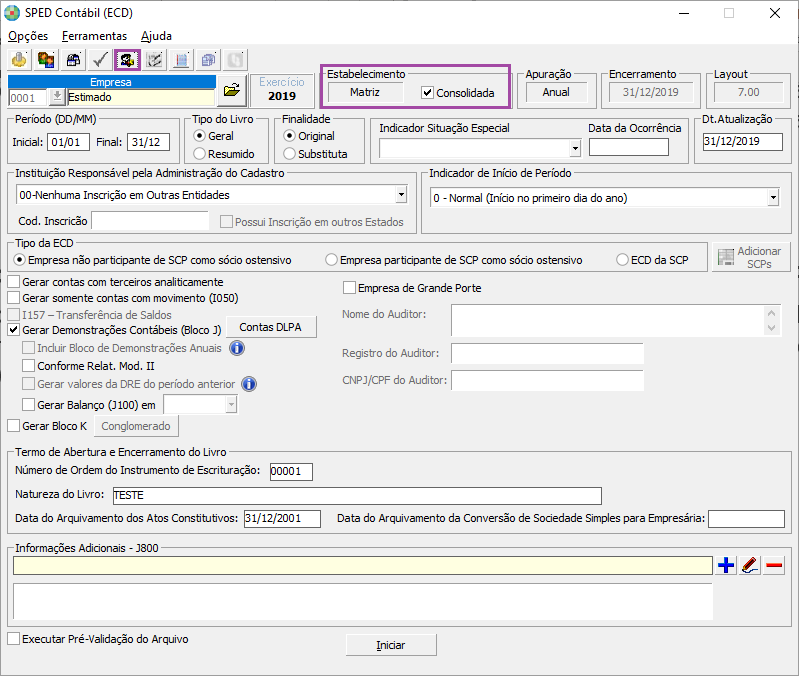Check Conforme Relat. Mod. II

coord(29,365)
